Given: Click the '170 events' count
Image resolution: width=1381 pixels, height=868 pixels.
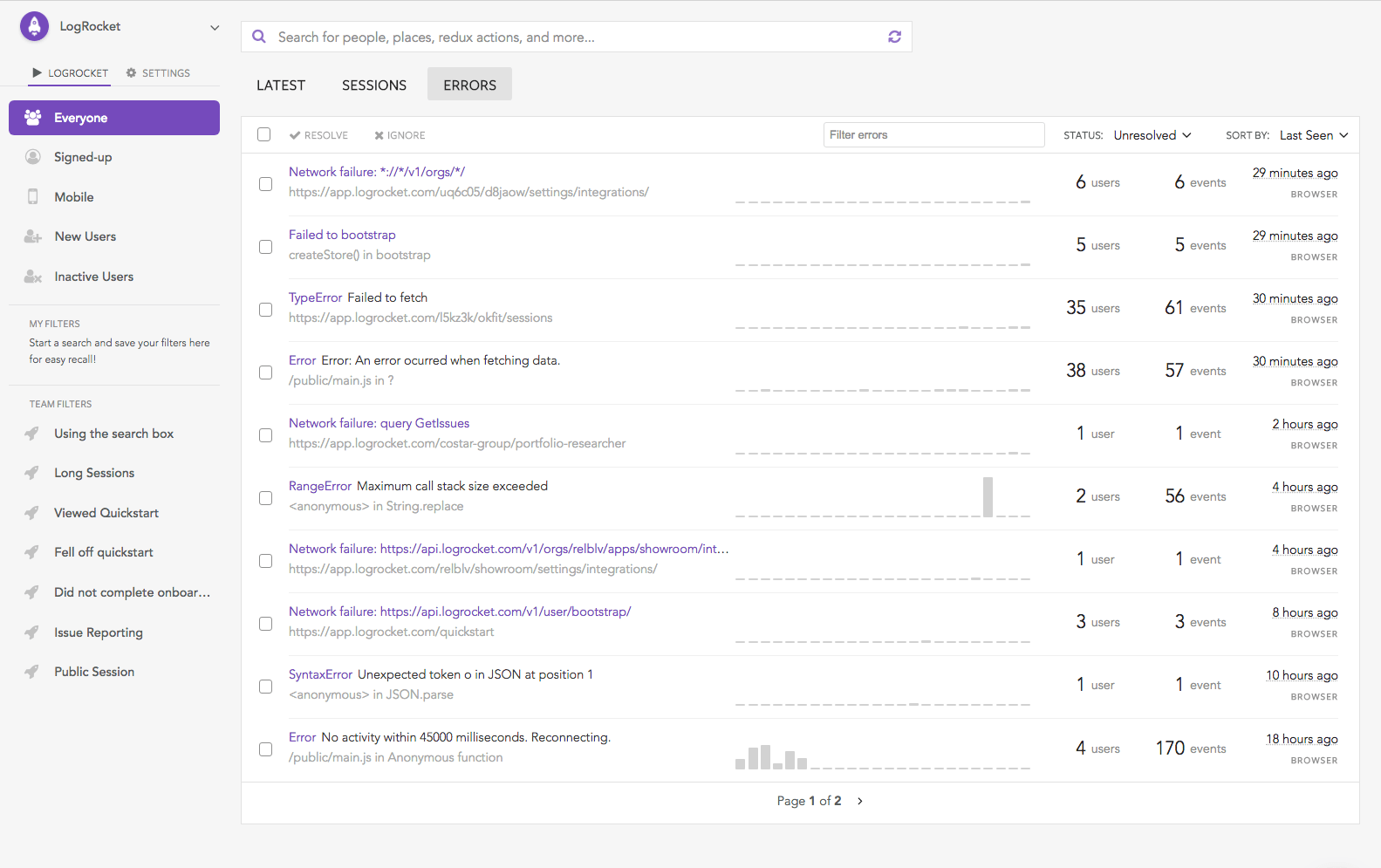Looking at the screenshot, I should [x=1191, y=748].
